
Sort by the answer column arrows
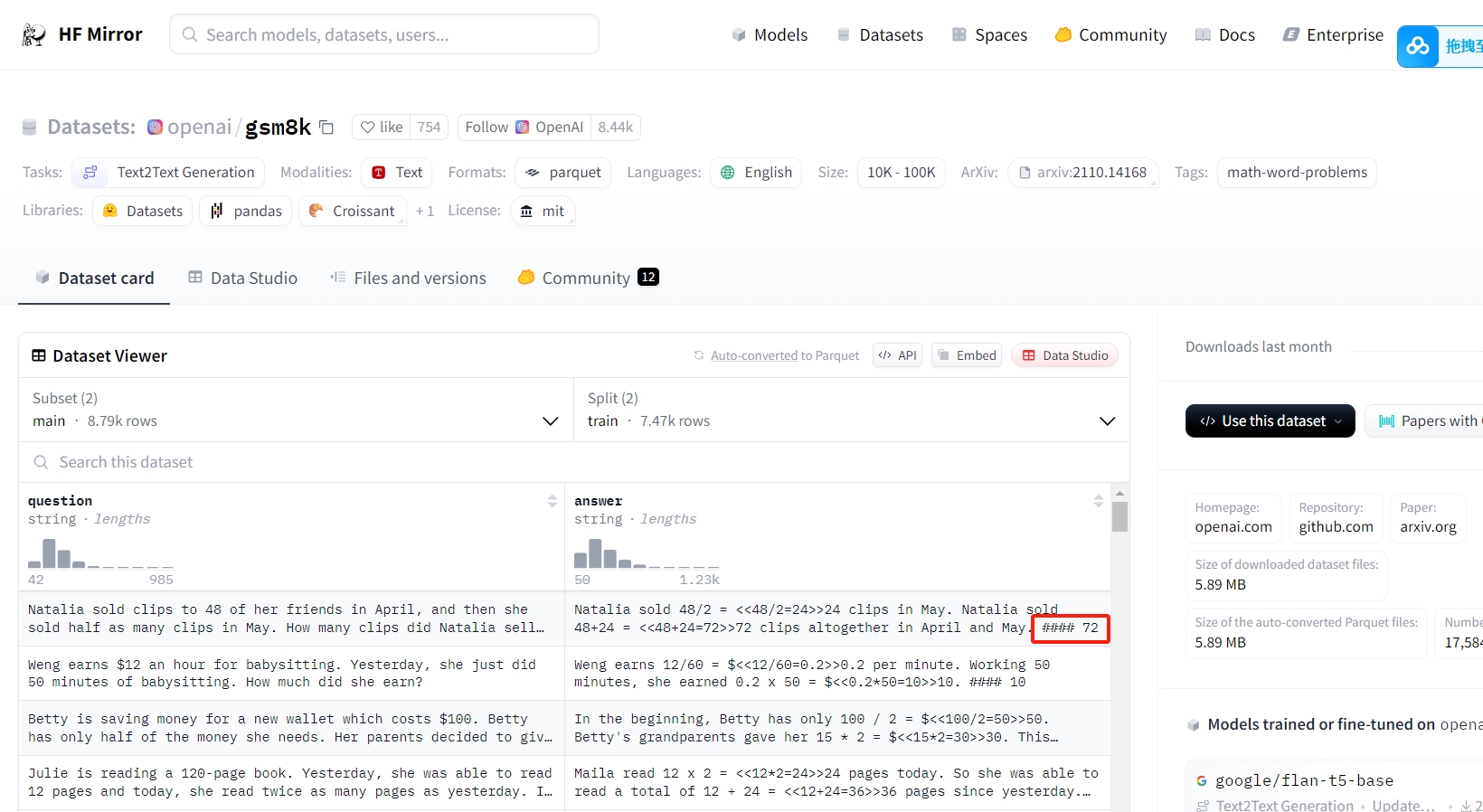click(1099, 501)
